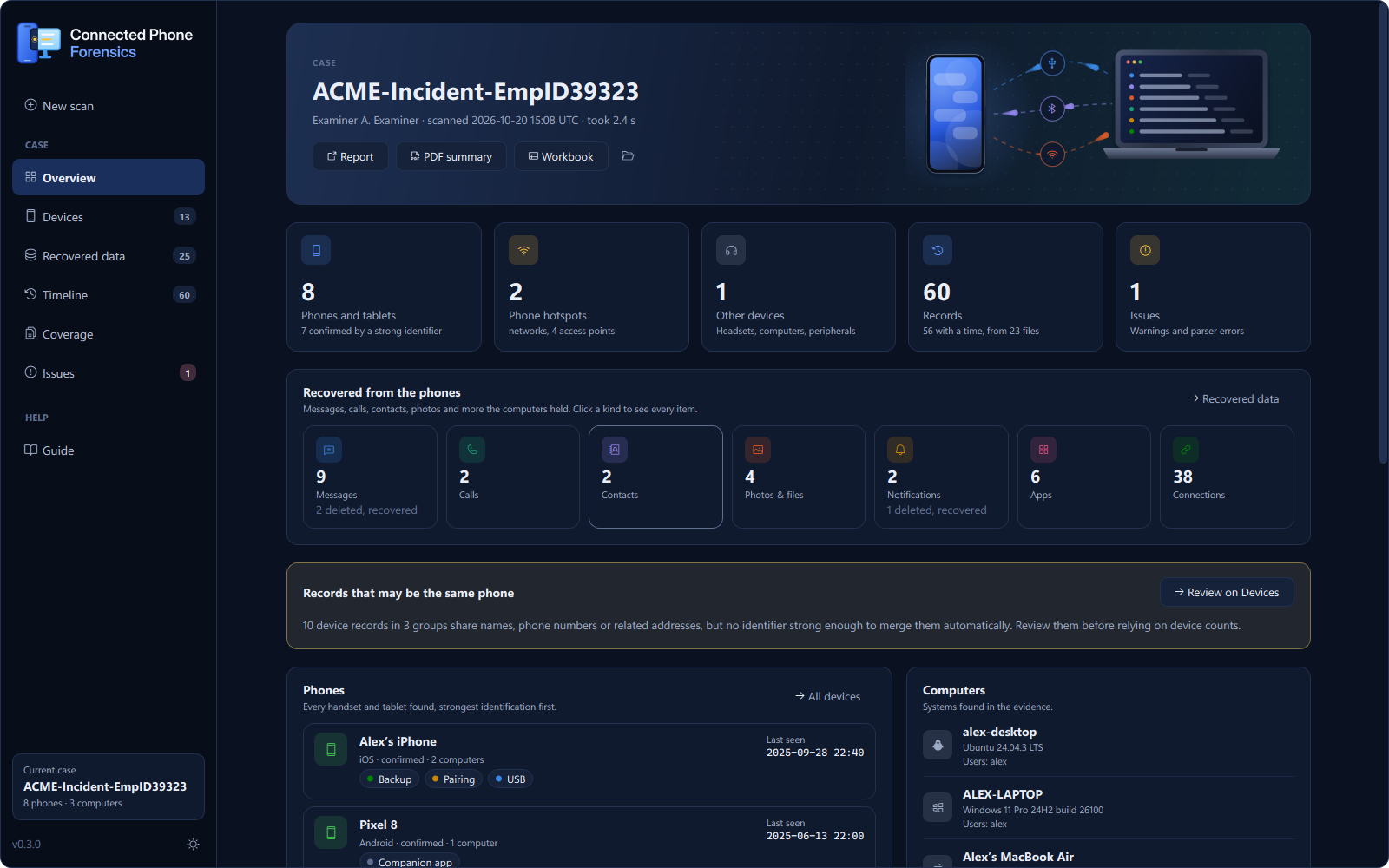Click the Report button
The height and width of the screenshot is (868, 1389).
point(351,156)
